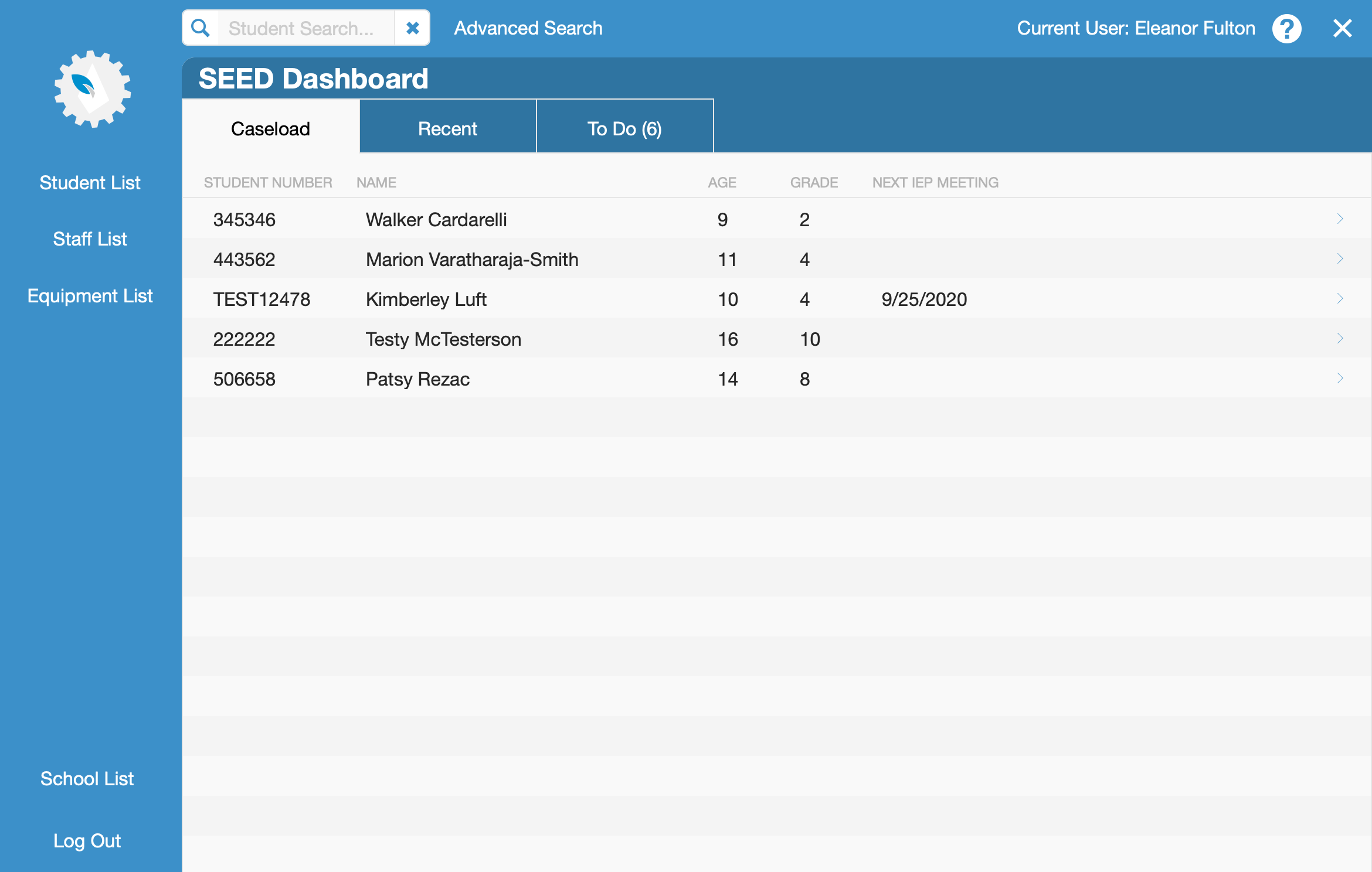Expand Marion Varatharaja-Smith row chevron

(1340, 258)
